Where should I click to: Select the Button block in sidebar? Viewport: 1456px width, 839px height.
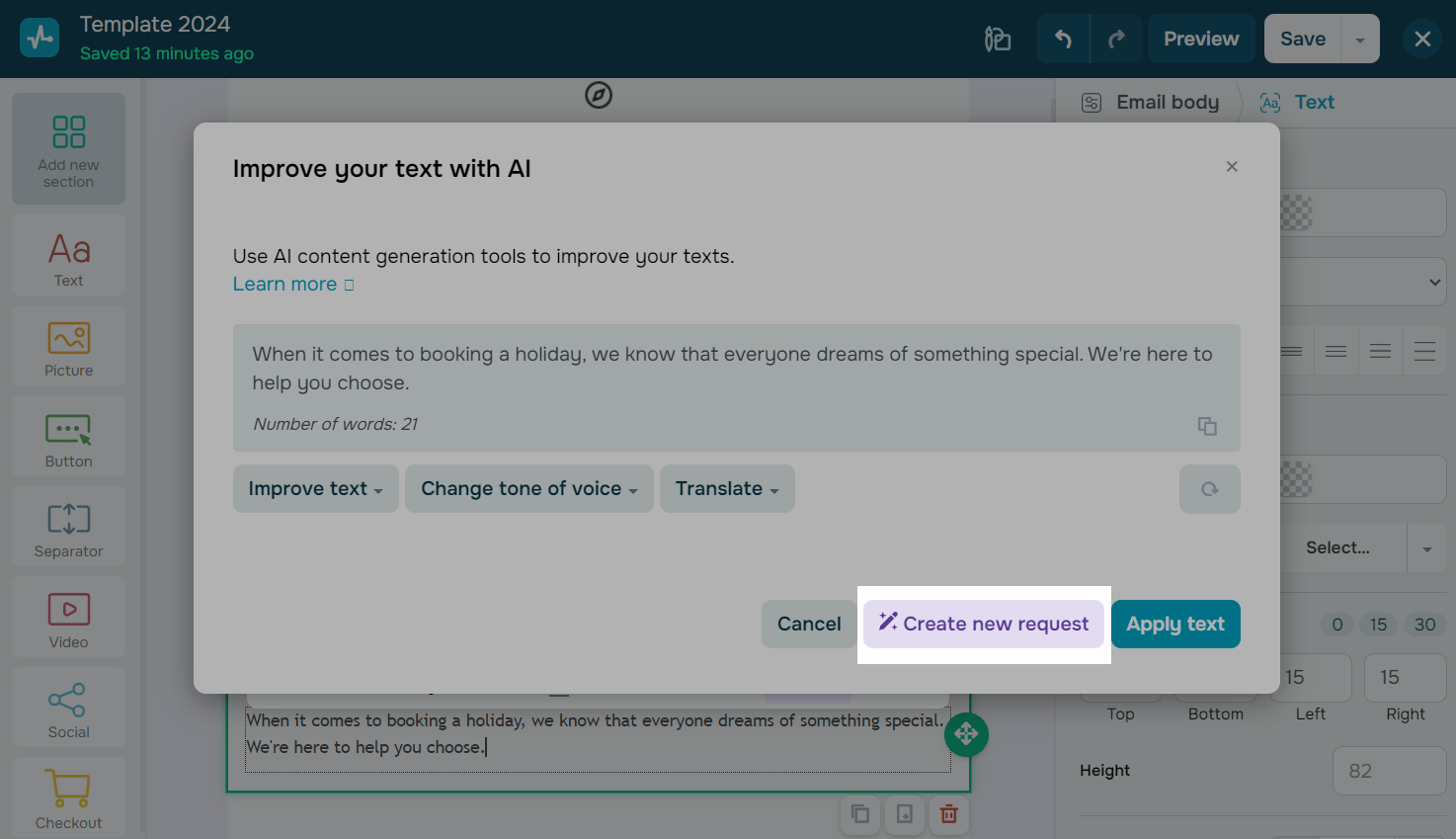[68, 436]
